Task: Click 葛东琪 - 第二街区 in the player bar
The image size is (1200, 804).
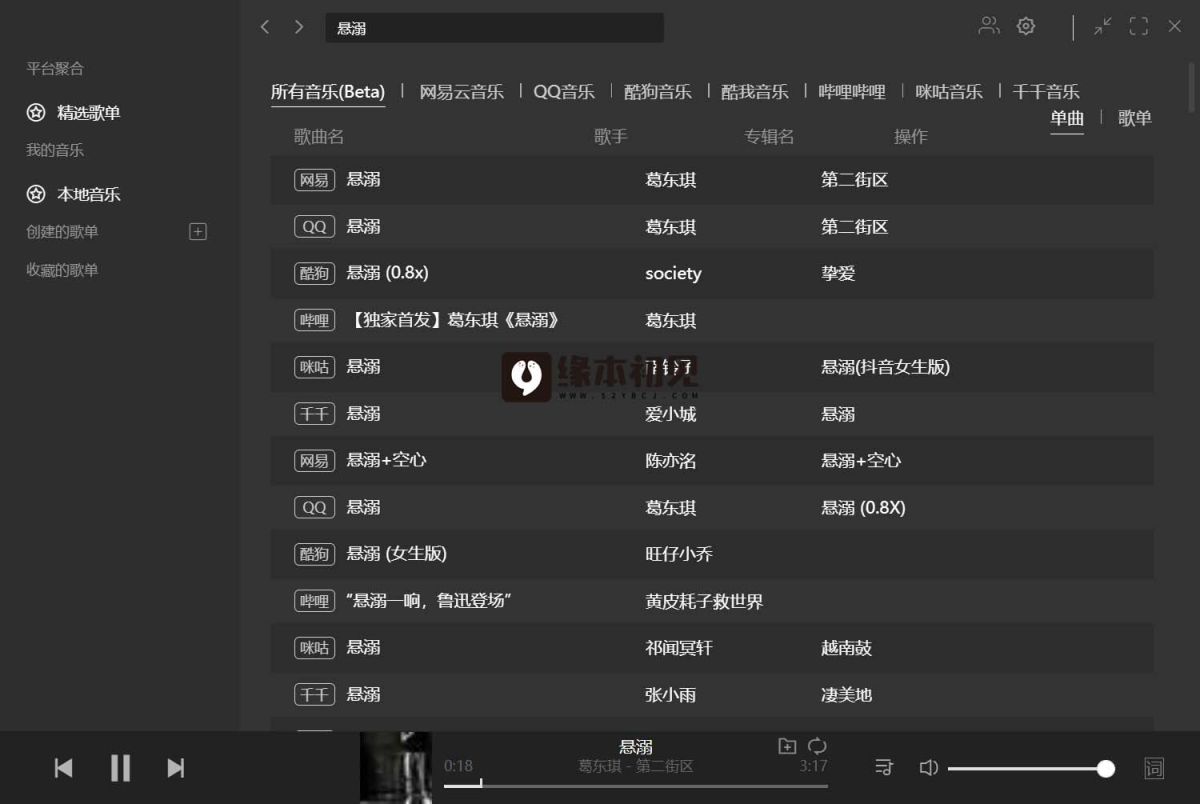Action: point(636,766)
